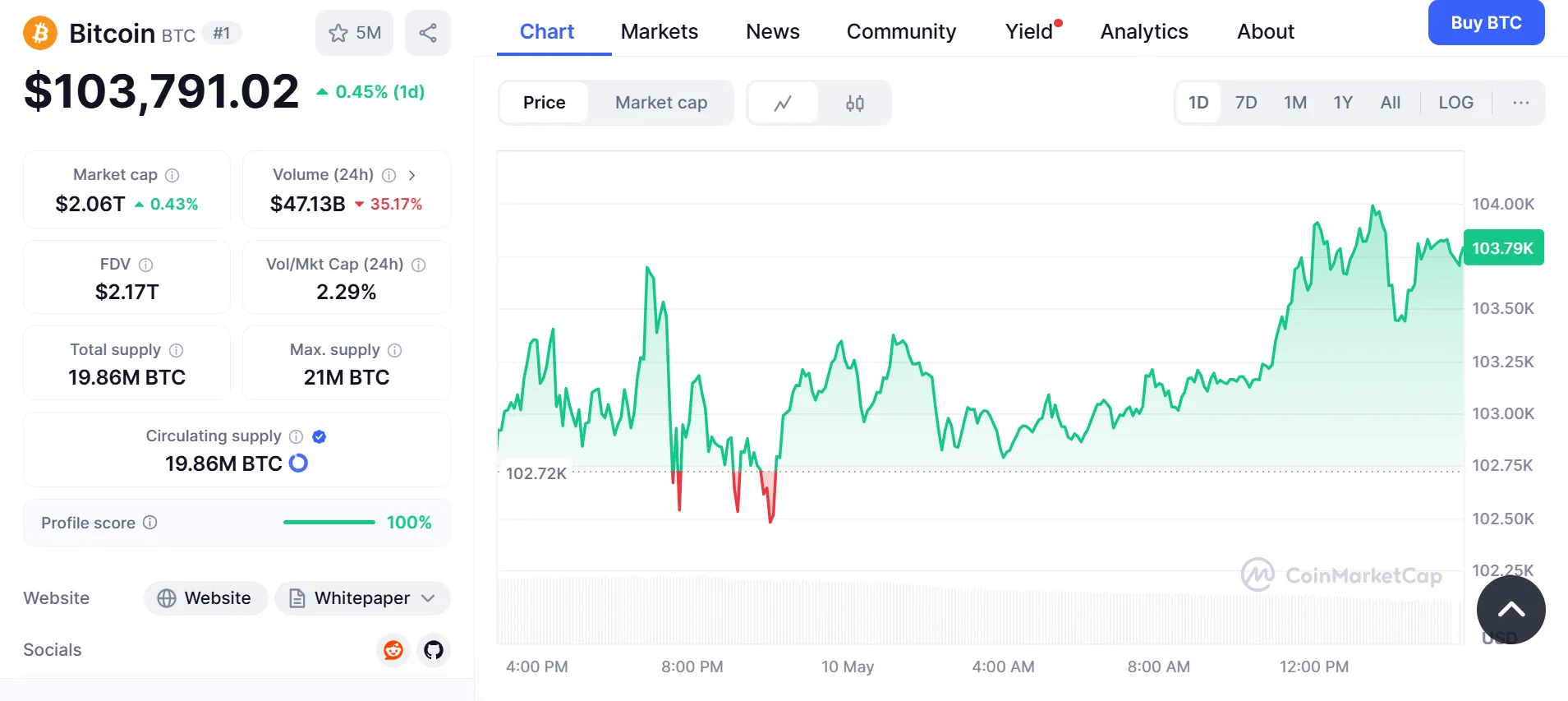Open the News tab
Screen dimensions: 1568x701
coord(773,32)
